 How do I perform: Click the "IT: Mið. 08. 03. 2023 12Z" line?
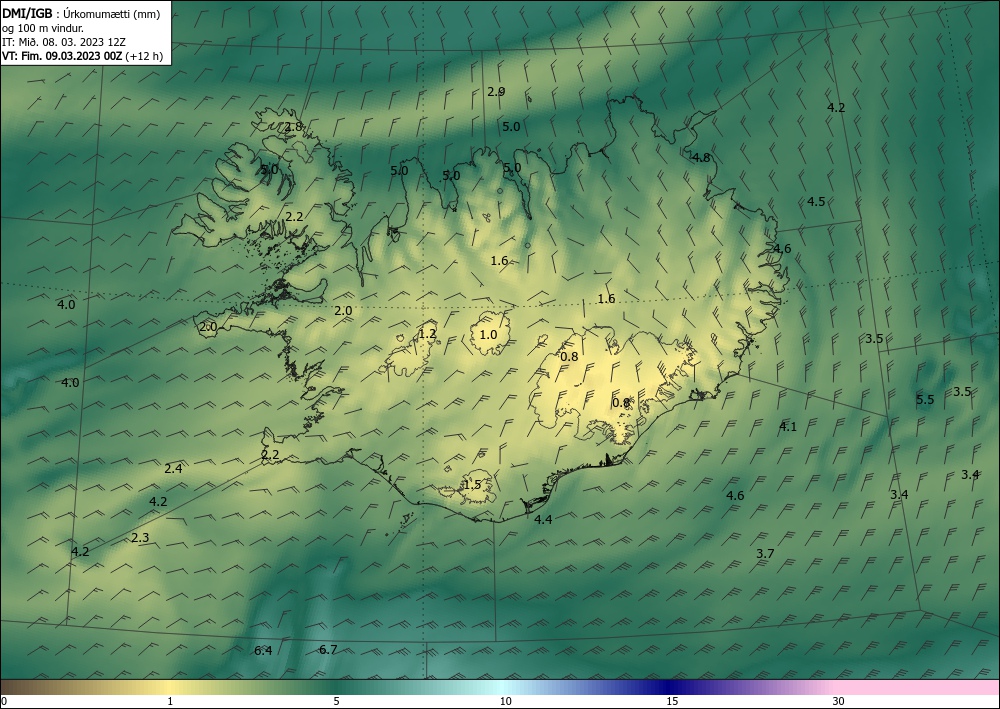(x=64, y=42)
